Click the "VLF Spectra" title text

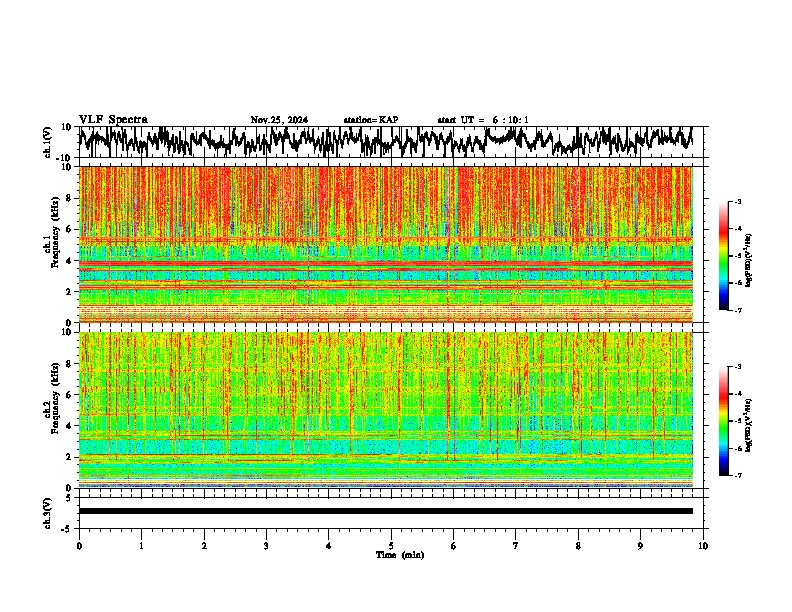pos(113,120)
